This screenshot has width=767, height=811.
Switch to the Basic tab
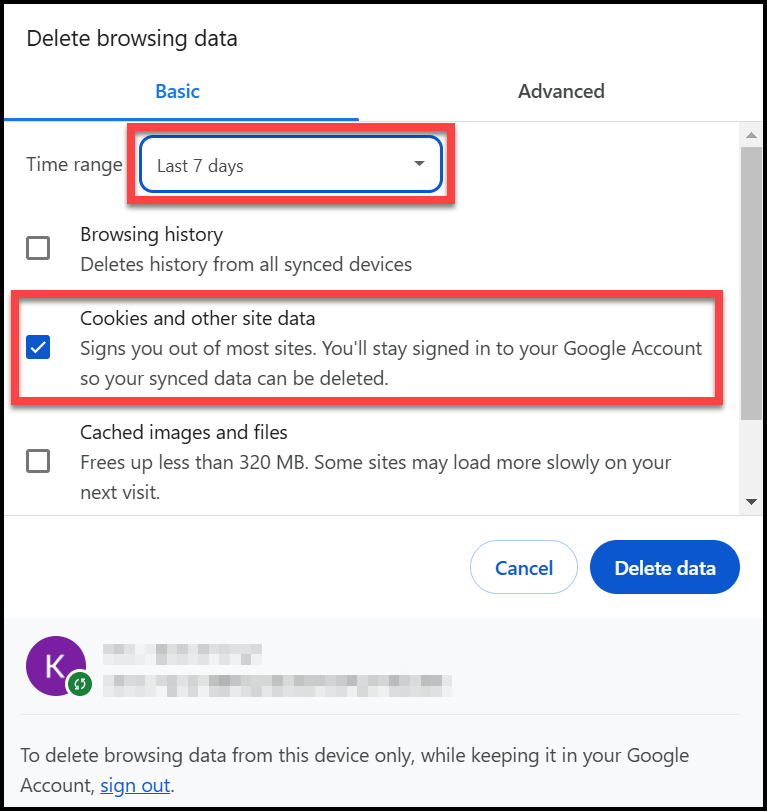point(178,91)
